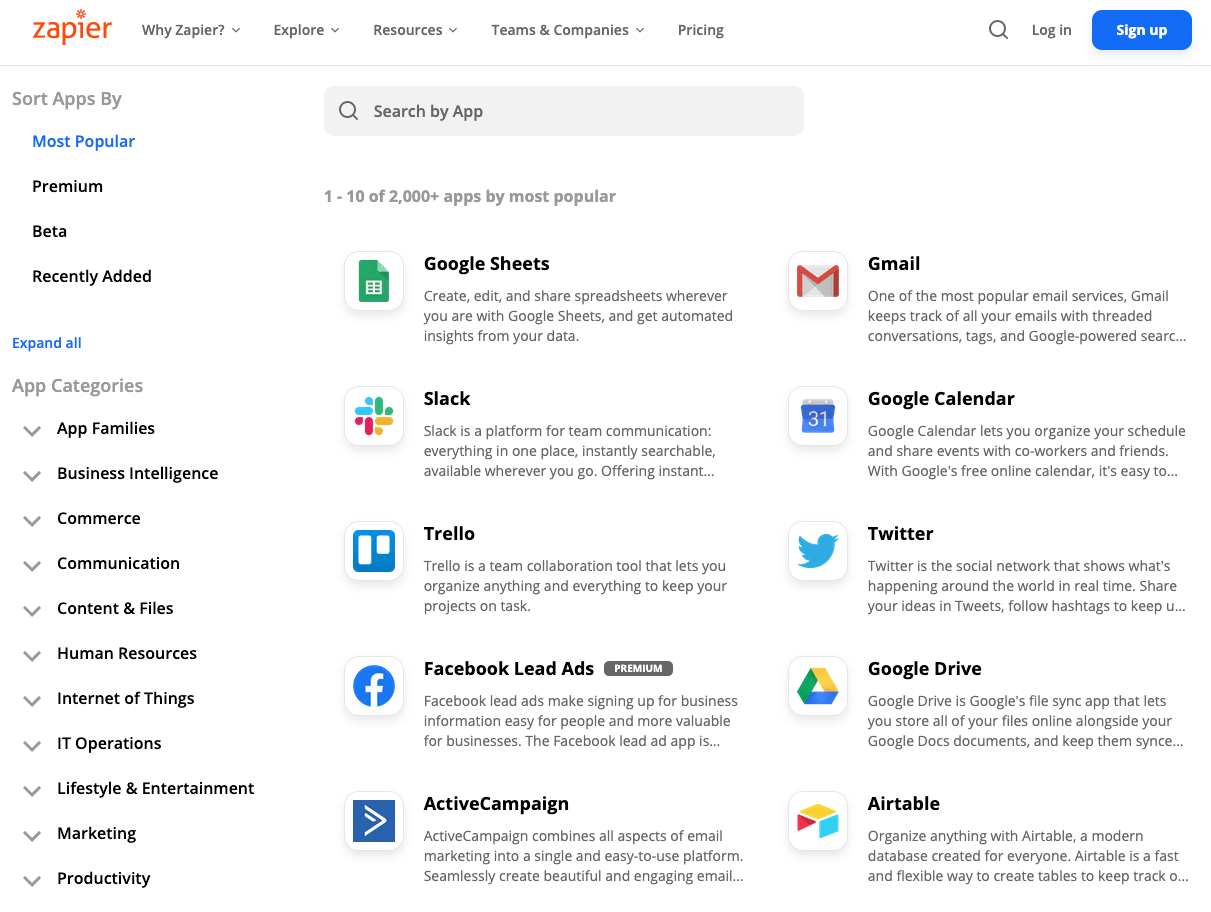Sort apps by Recently Added
The height and width of the screenshot is (912, 1211).
coord(92,276)
